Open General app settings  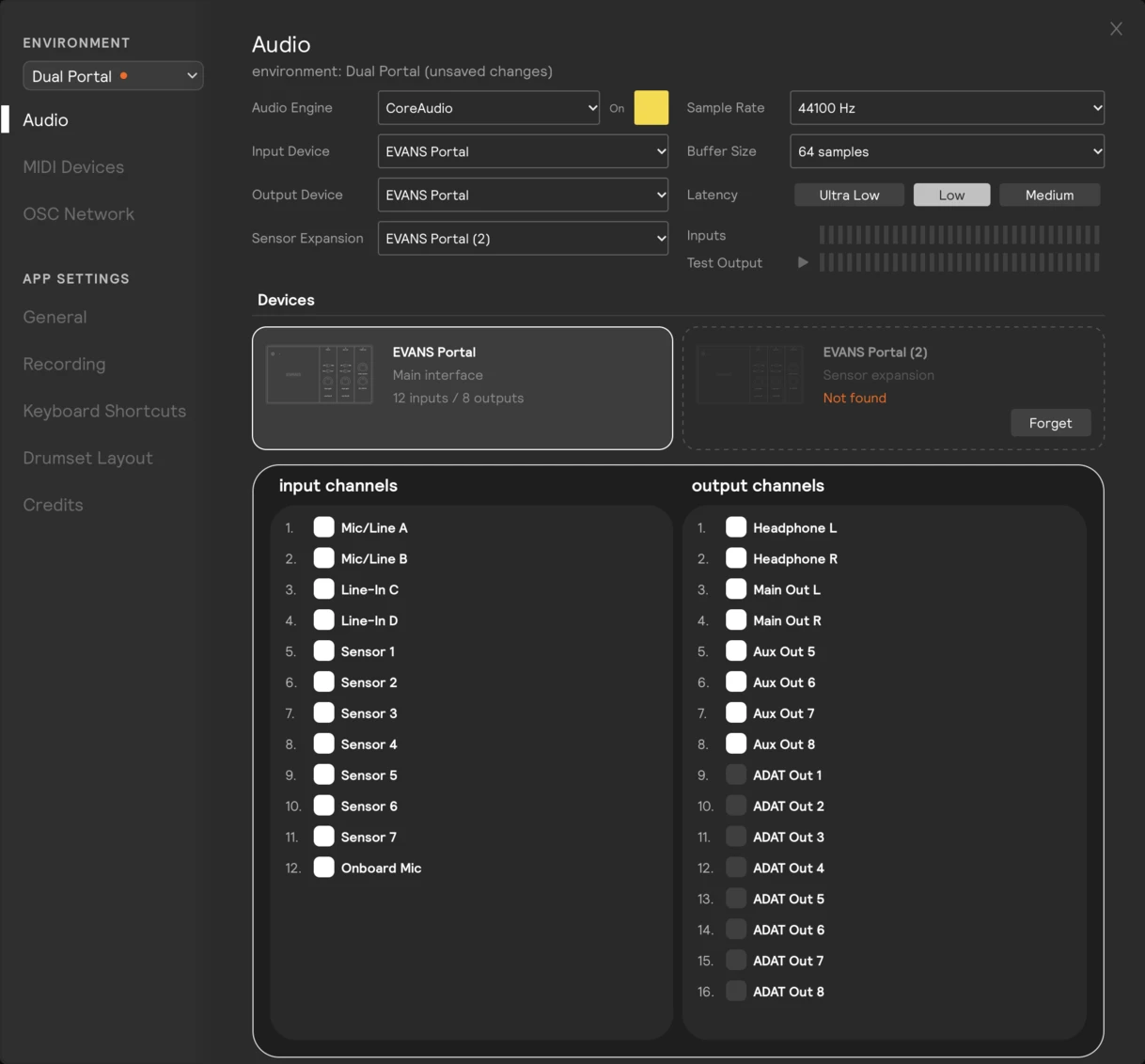(x=55, y=318)
